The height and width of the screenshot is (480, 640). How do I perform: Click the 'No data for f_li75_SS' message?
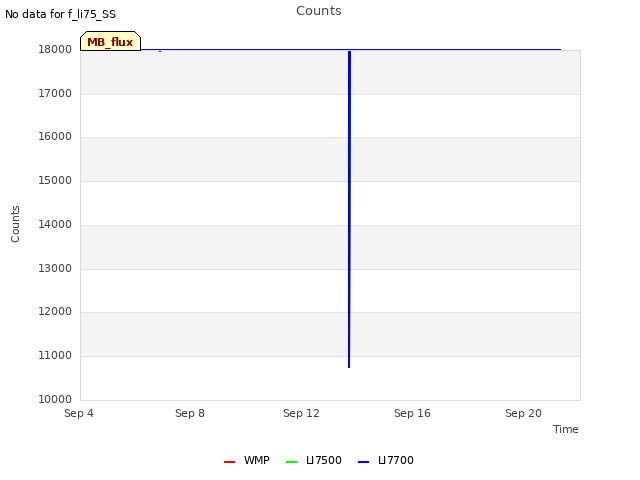pyautogui.click(x=60, y=14)
